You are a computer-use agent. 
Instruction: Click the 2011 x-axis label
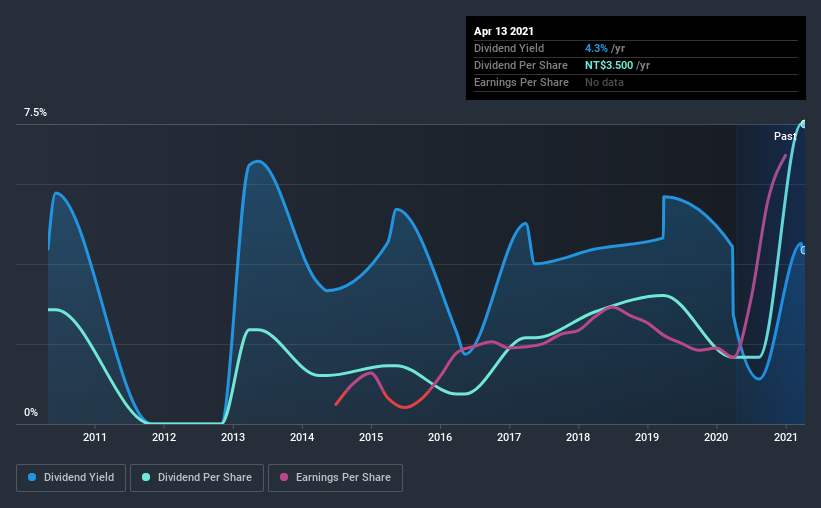pos(95,437)
